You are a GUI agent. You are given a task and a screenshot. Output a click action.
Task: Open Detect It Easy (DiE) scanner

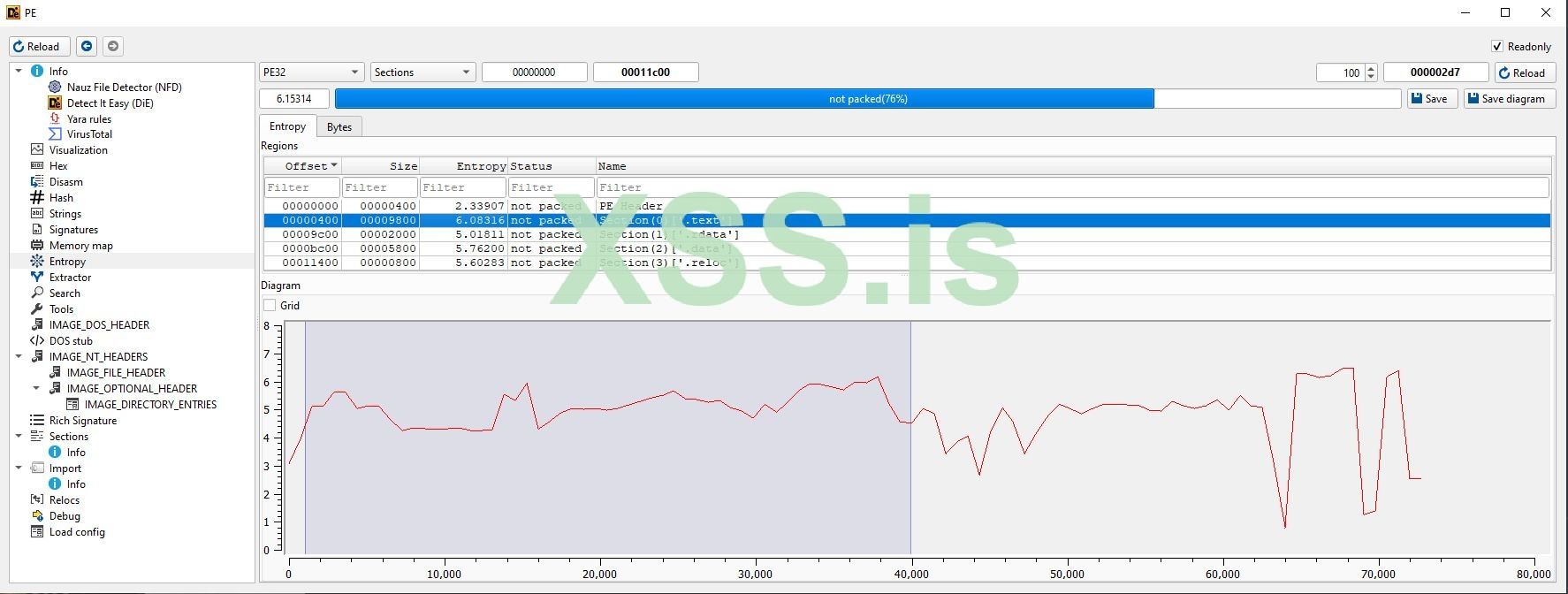click(x=110, y=103)
